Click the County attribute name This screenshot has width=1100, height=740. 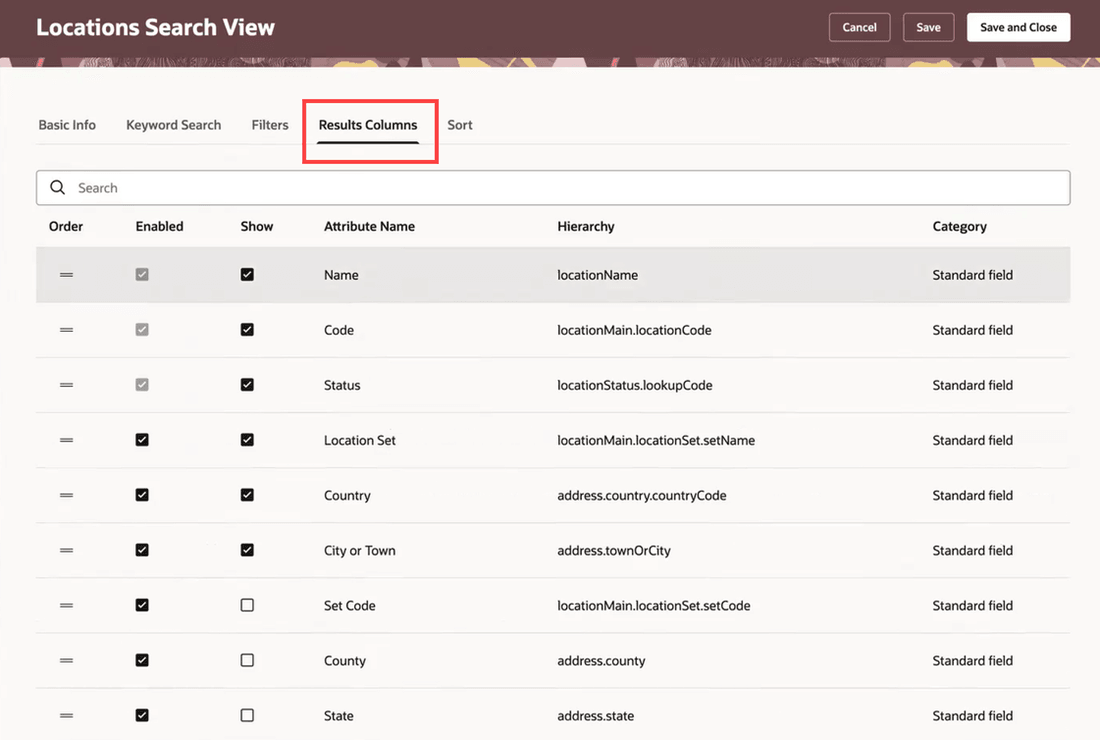click(344, 661)
